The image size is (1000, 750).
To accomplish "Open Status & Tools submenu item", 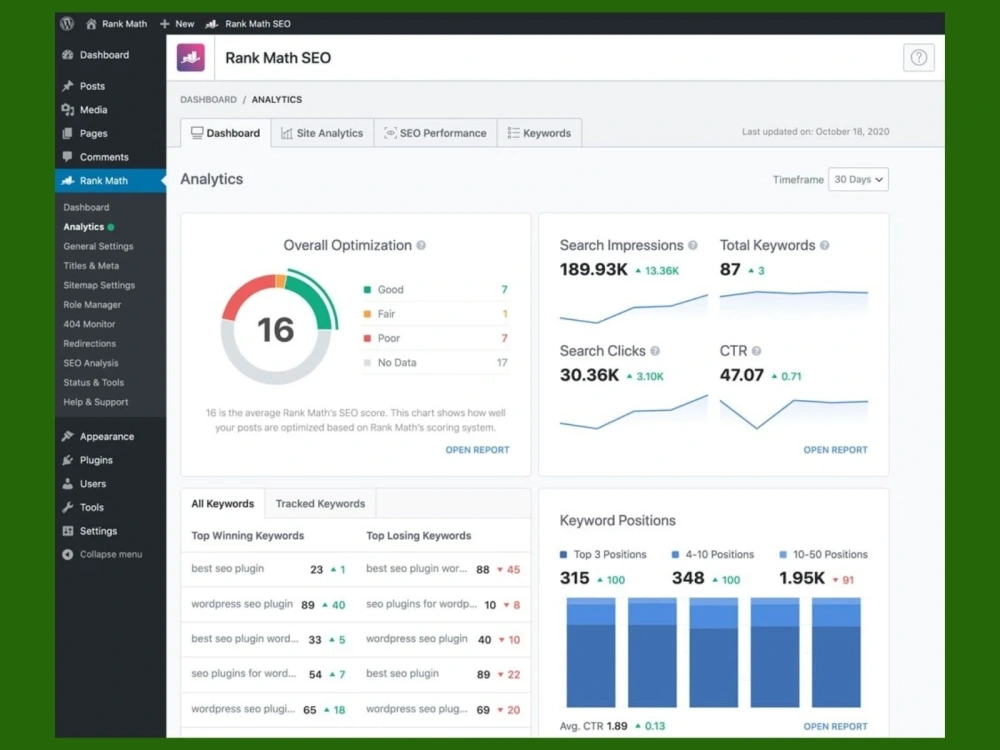I will coord(94,383).
